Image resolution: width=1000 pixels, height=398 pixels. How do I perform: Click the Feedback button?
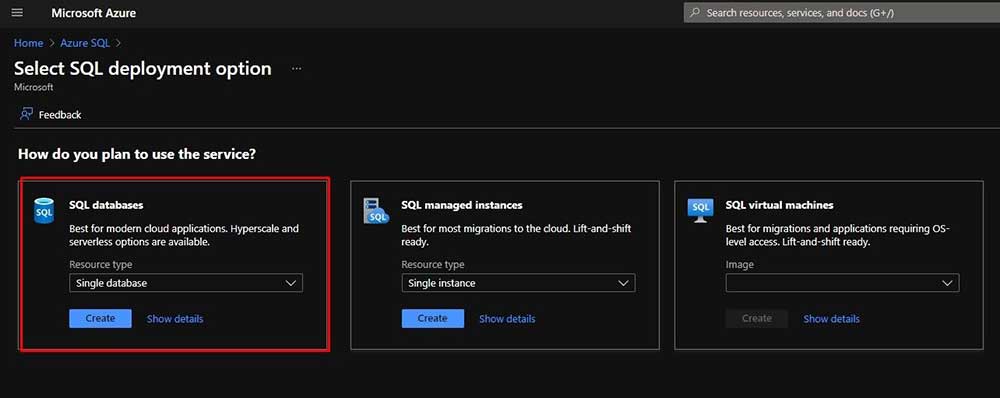pyautogui.click(x=51, y=115)
